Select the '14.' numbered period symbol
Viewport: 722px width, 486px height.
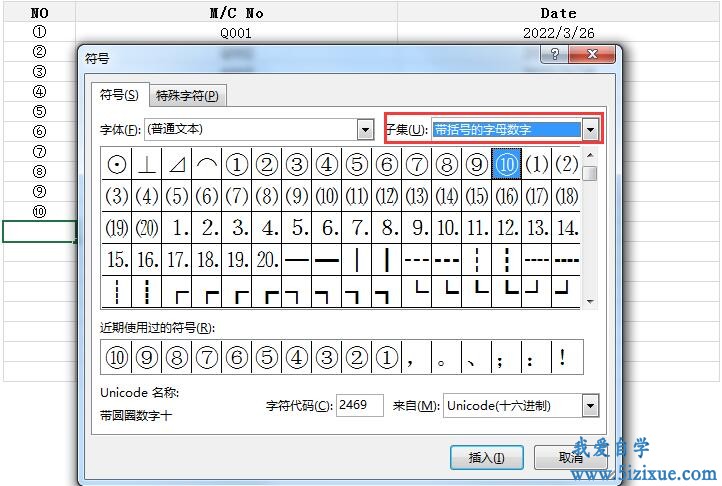point(566,228)
